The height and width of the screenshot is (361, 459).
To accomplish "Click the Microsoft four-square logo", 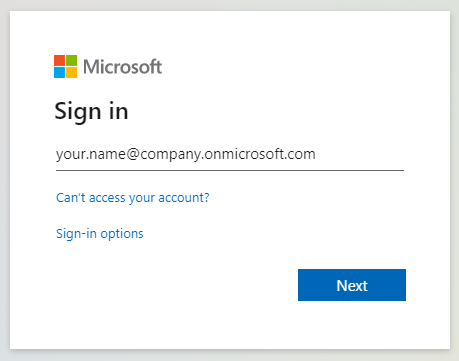I will click(65, 66).
